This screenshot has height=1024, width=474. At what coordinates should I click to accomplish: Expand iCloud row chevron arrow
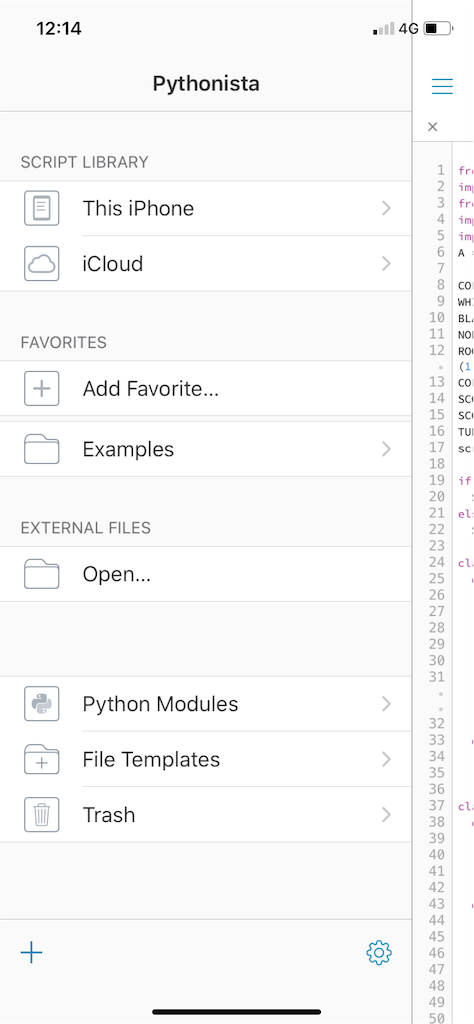coord(387,264)
